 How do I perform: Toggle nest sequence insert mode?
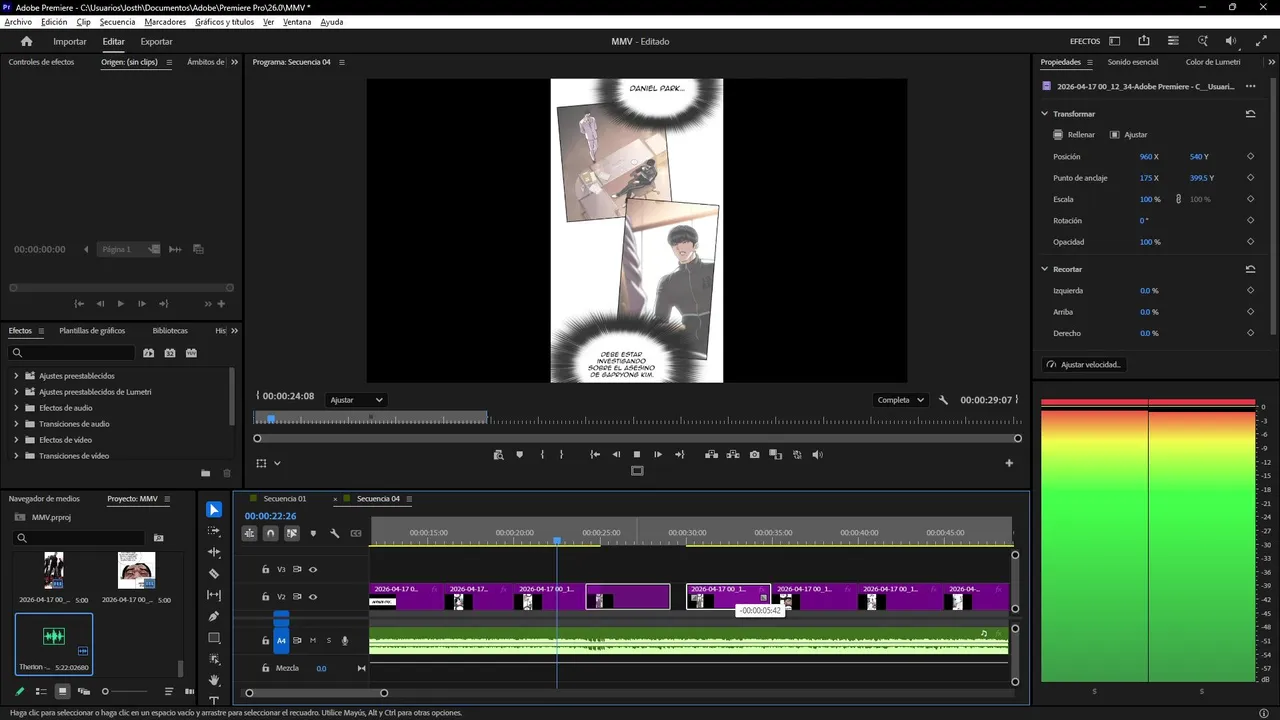[x=249, y=534]
